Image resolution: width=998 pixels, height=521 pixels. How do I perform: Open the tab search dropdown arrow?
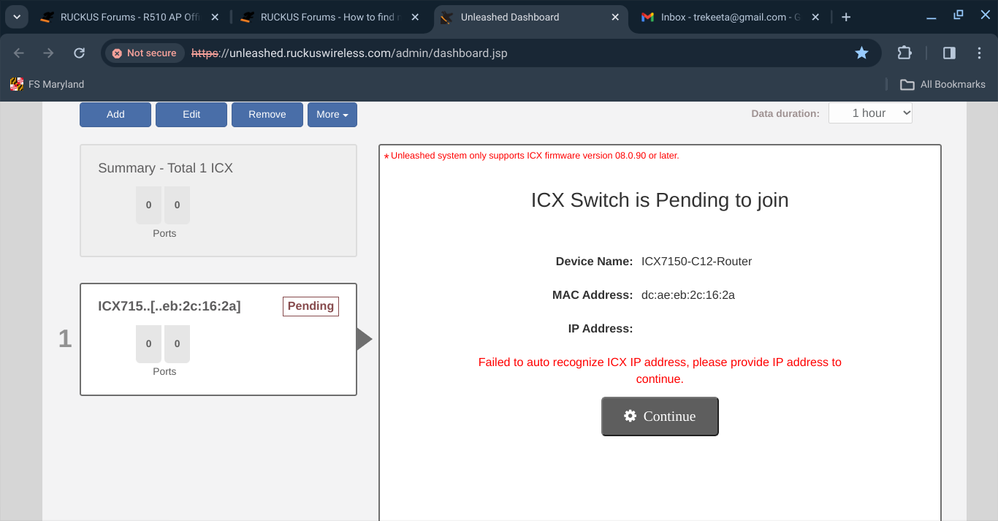point(17,17)
